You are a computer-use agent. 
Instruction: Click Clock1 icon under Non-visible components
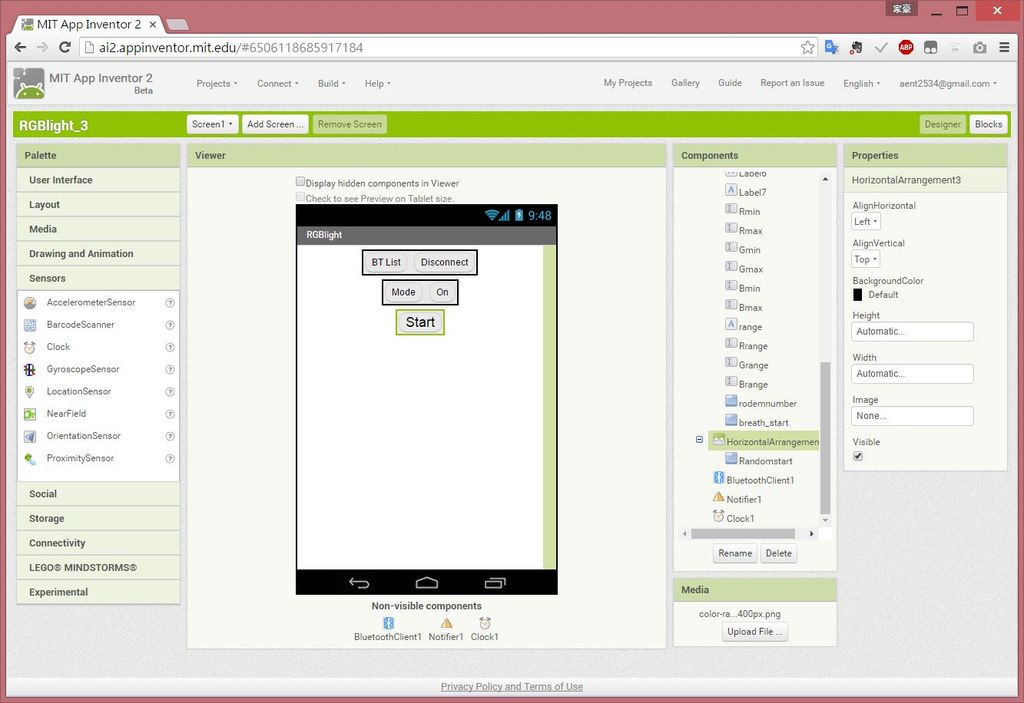point(485,623)
